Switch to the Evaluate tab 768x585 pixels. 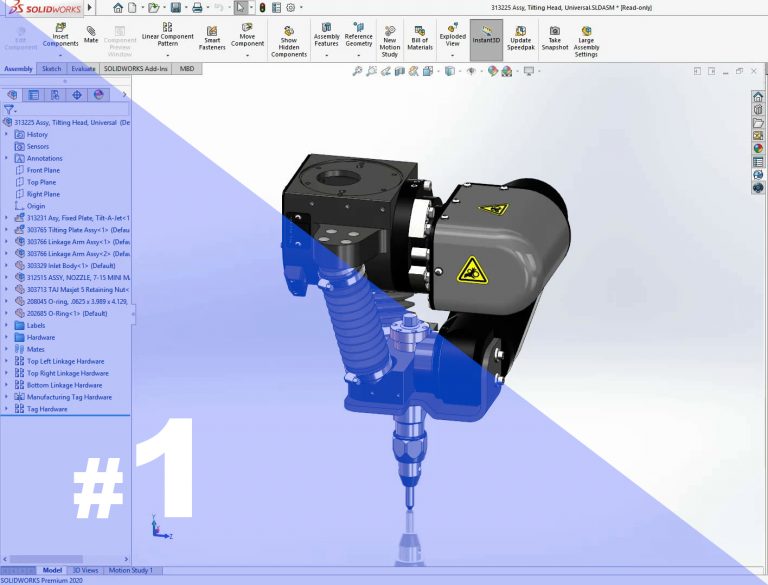click(83, 69)
